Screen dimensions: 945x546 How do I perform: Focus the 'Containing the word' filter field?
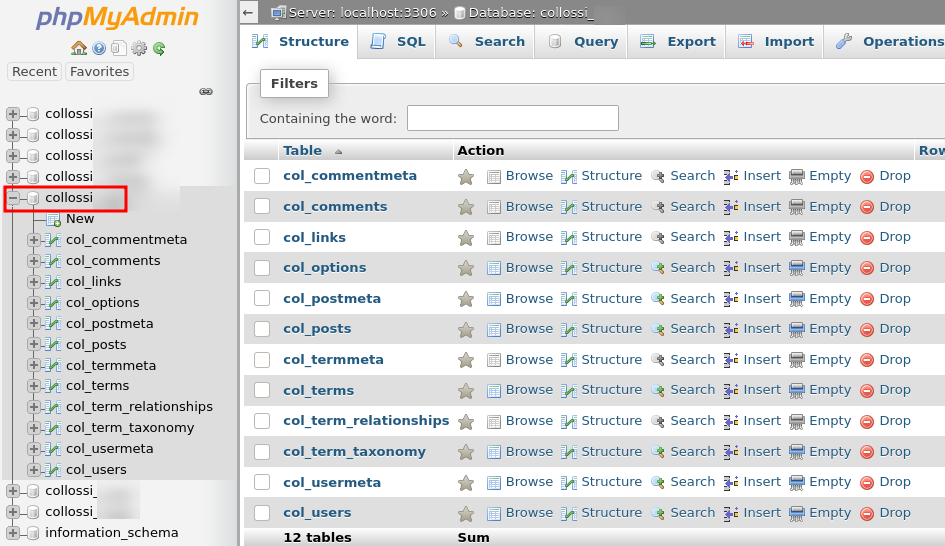coord(512,118)
